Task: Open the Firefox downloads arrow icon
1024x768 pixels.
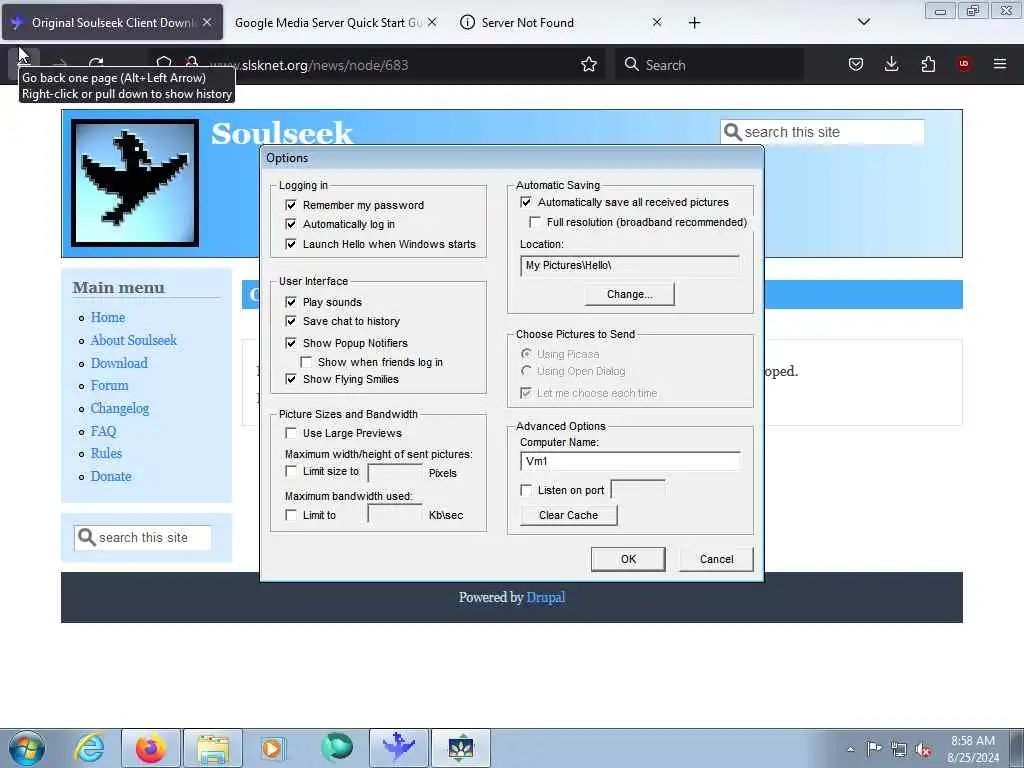Action: [x=891, y=64]
